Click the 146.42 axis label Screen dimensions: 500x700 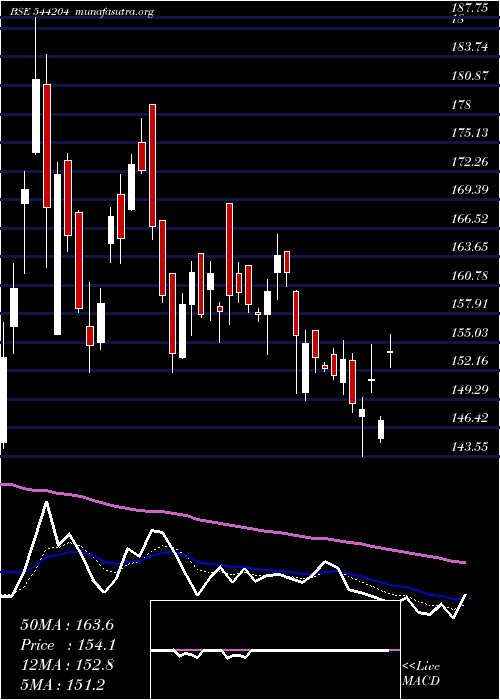[x=469, y=418]
